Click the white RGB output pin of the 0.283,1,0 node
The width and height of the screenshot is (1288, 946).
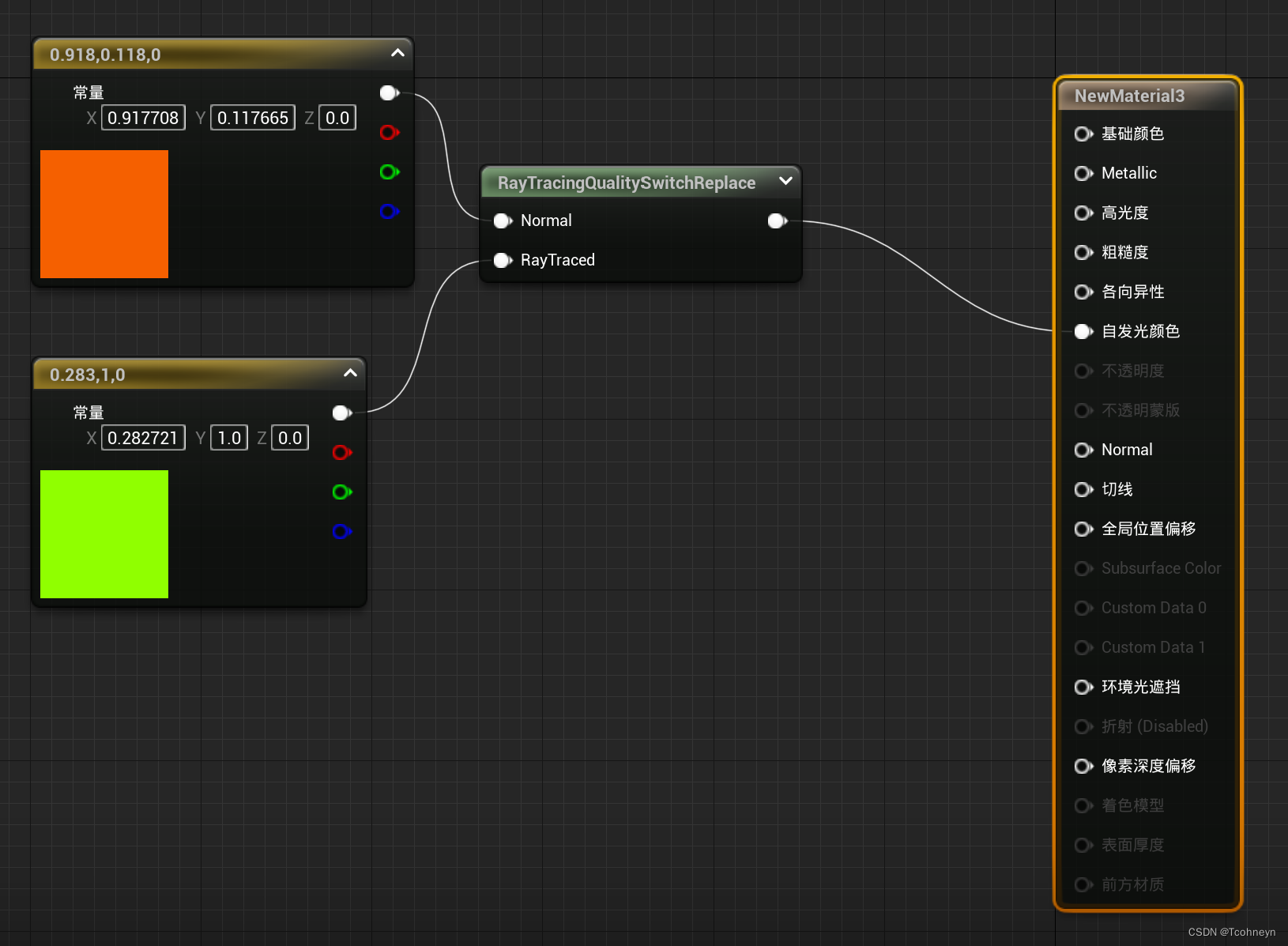[342, 413]
